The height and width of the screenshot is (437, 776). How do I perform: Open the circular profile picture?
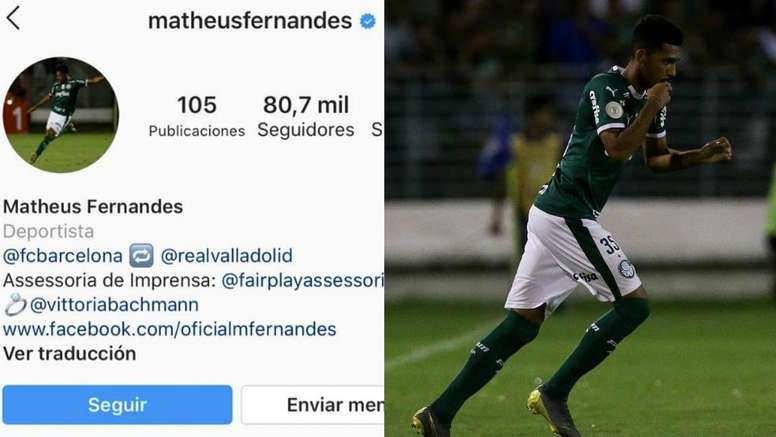pyautogui.click(x=60, y=115)
